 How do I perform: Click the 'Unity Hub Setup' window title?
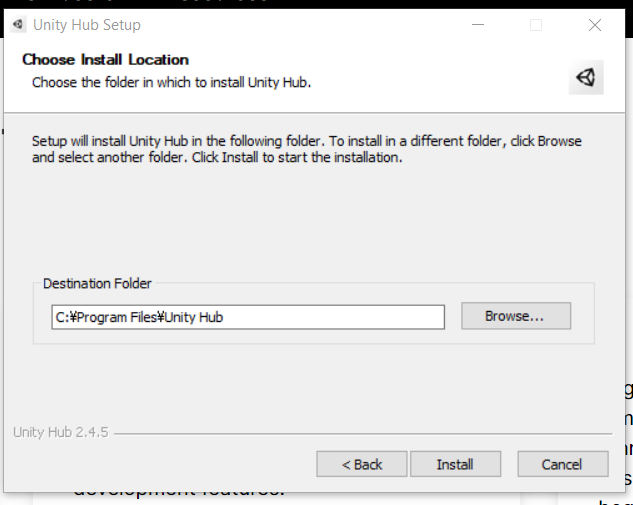pos(87,25)
